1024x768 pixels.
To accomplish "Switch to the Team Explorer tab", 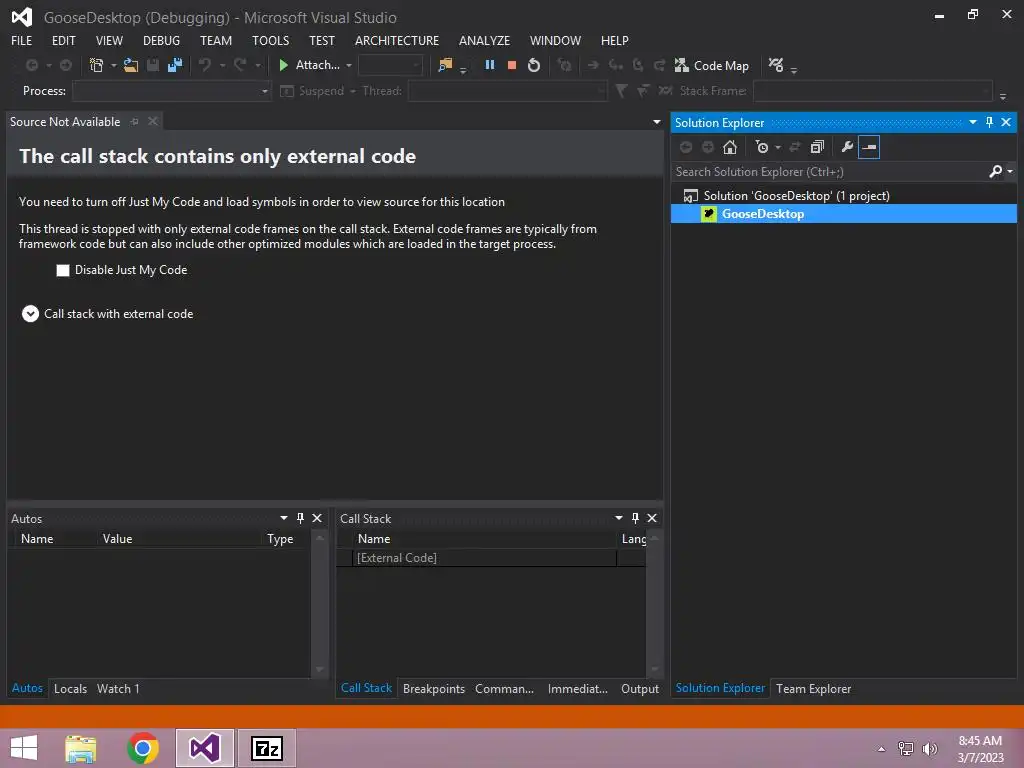I will tap(814, 688).
